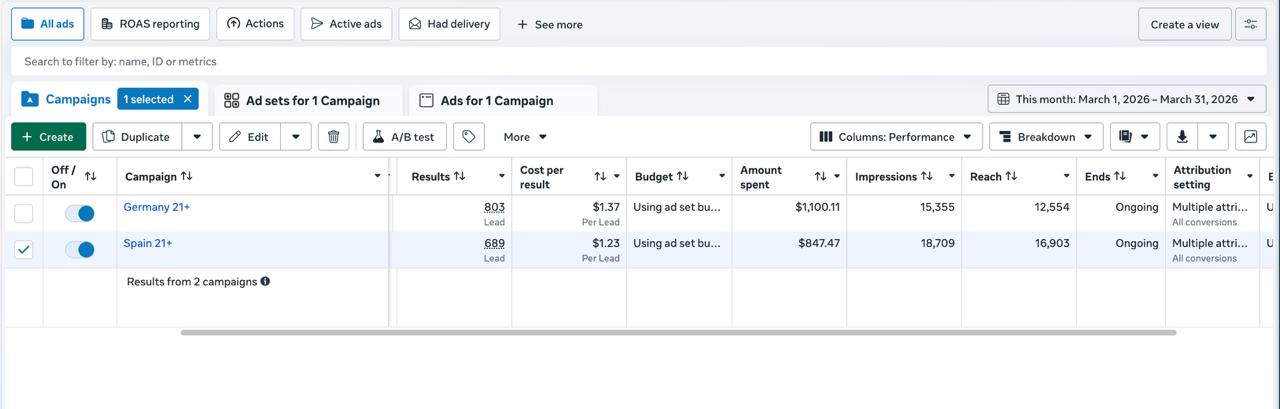1280x409 pixels.
Task: Focus the search filter field
Action: pos(639,61)
